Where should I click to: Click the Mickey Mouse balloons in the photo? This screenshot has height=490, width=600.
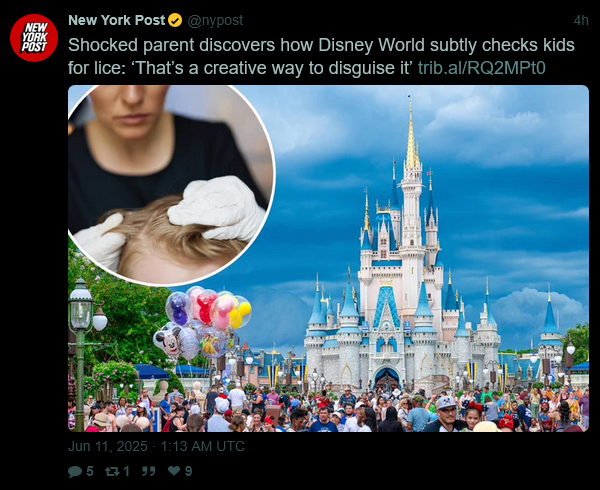pos(202,322)
